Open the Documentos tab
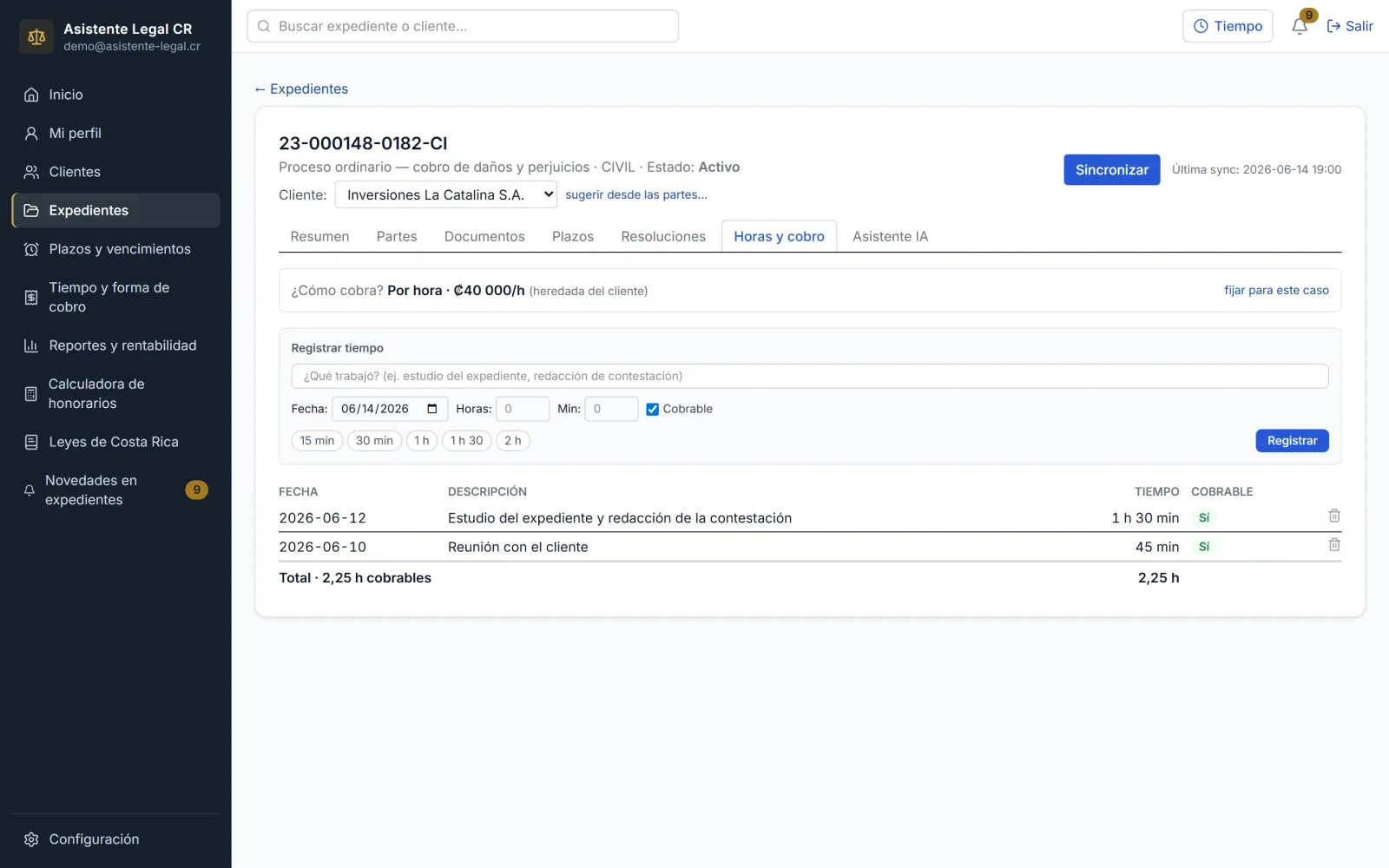Viewport: 1389px width, 868px height. click(x=484, y=236)
